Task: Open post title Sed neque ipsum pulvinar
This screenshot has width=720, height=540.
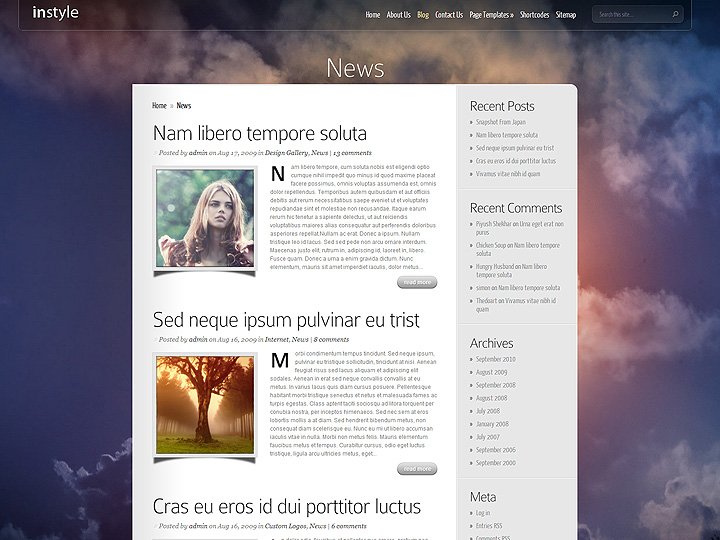Action: coord(286,320)
